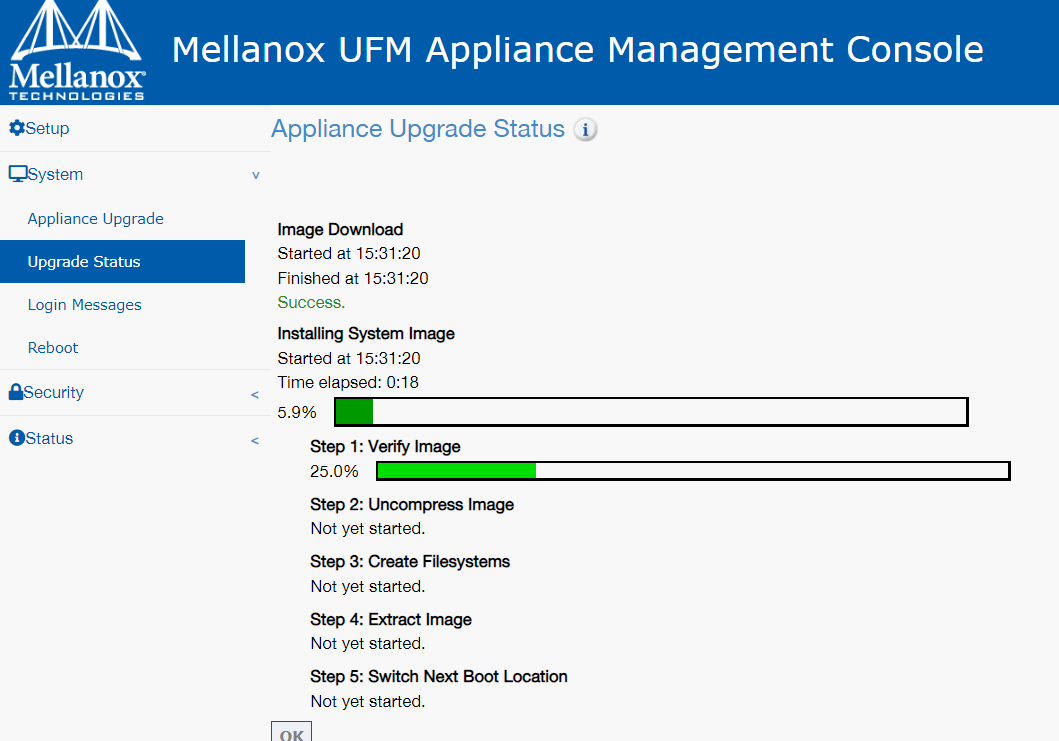Click the Step 5: Switch Next Boot Location label
Image resolution: width=1059 pixels, height=741 pixels.
(439, 677)
